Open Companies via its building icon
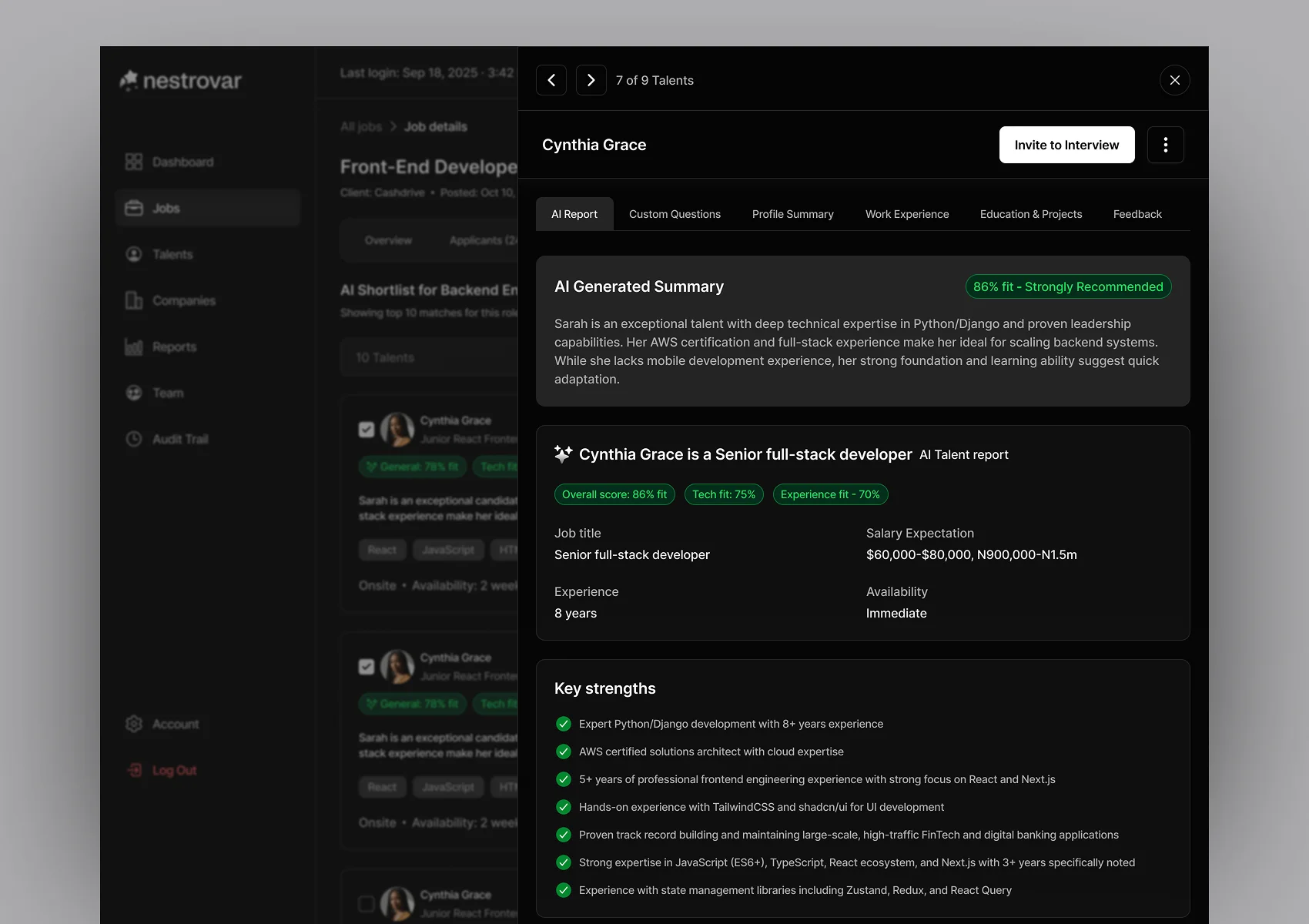The width and height of the screenshot is (1309, 924). 134,300
